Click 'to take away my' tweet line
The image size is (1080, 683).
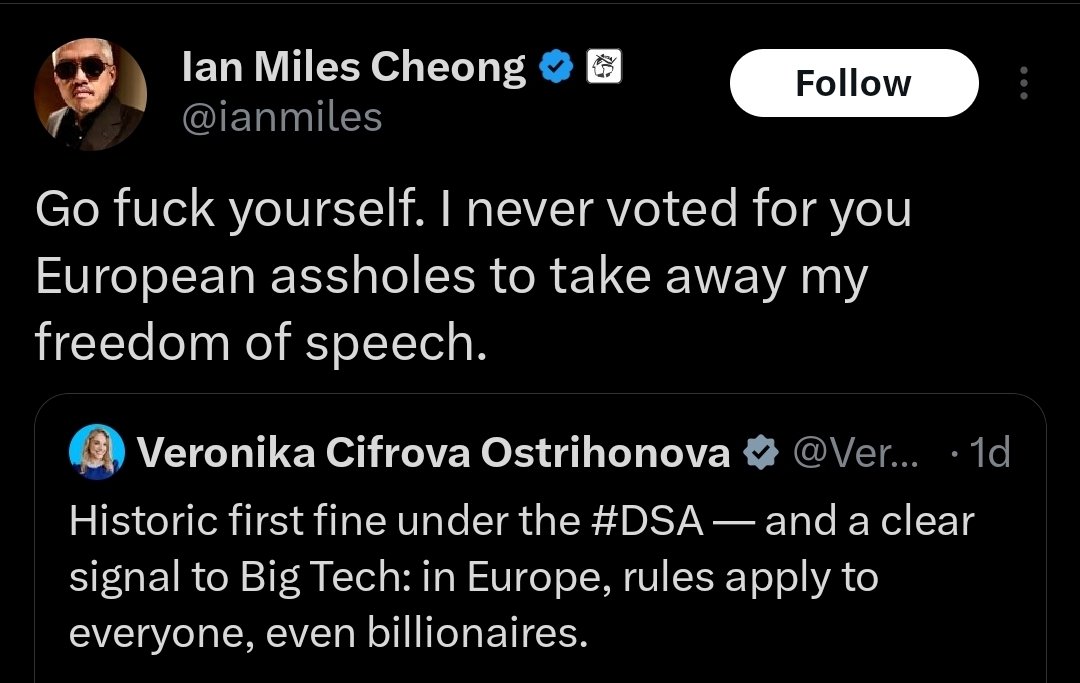click(x=678, y=276)
